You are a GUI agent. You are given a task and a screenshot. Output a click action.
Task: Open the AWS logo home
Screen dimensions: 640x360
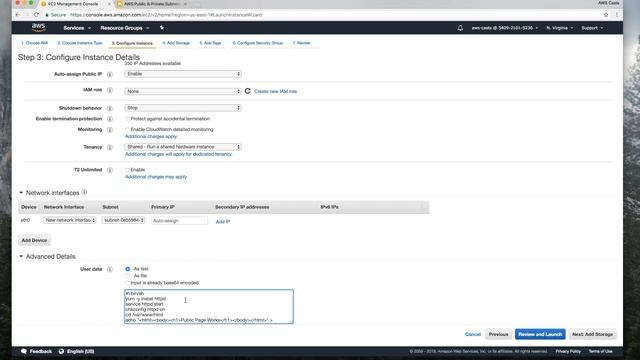tap(38, 27)
